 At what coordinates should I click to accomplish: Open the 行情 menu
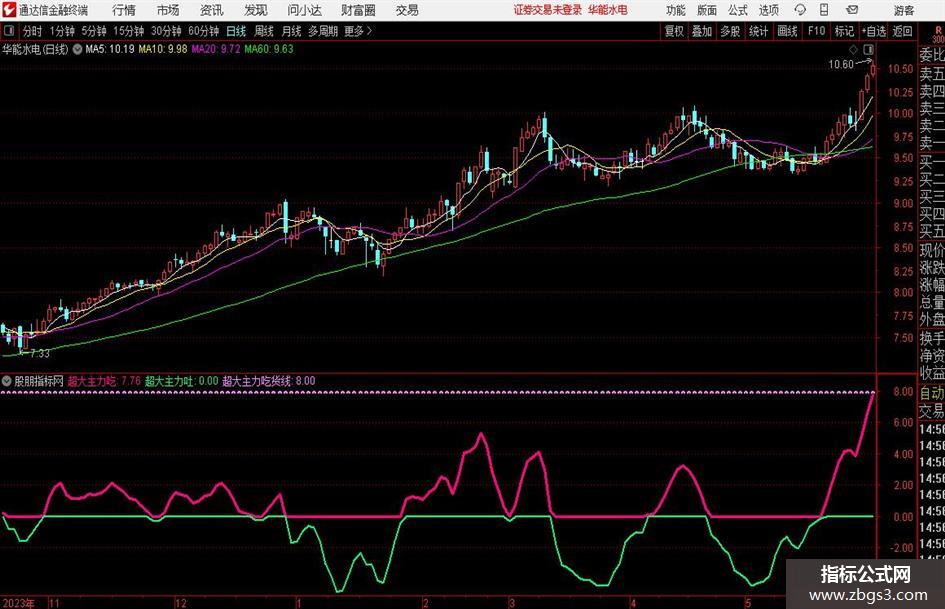[x=124, y=10]
